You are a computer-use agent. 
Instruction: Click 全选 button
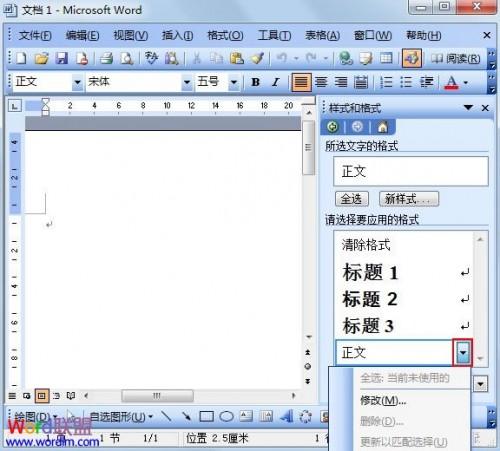(x=351, y=199)
